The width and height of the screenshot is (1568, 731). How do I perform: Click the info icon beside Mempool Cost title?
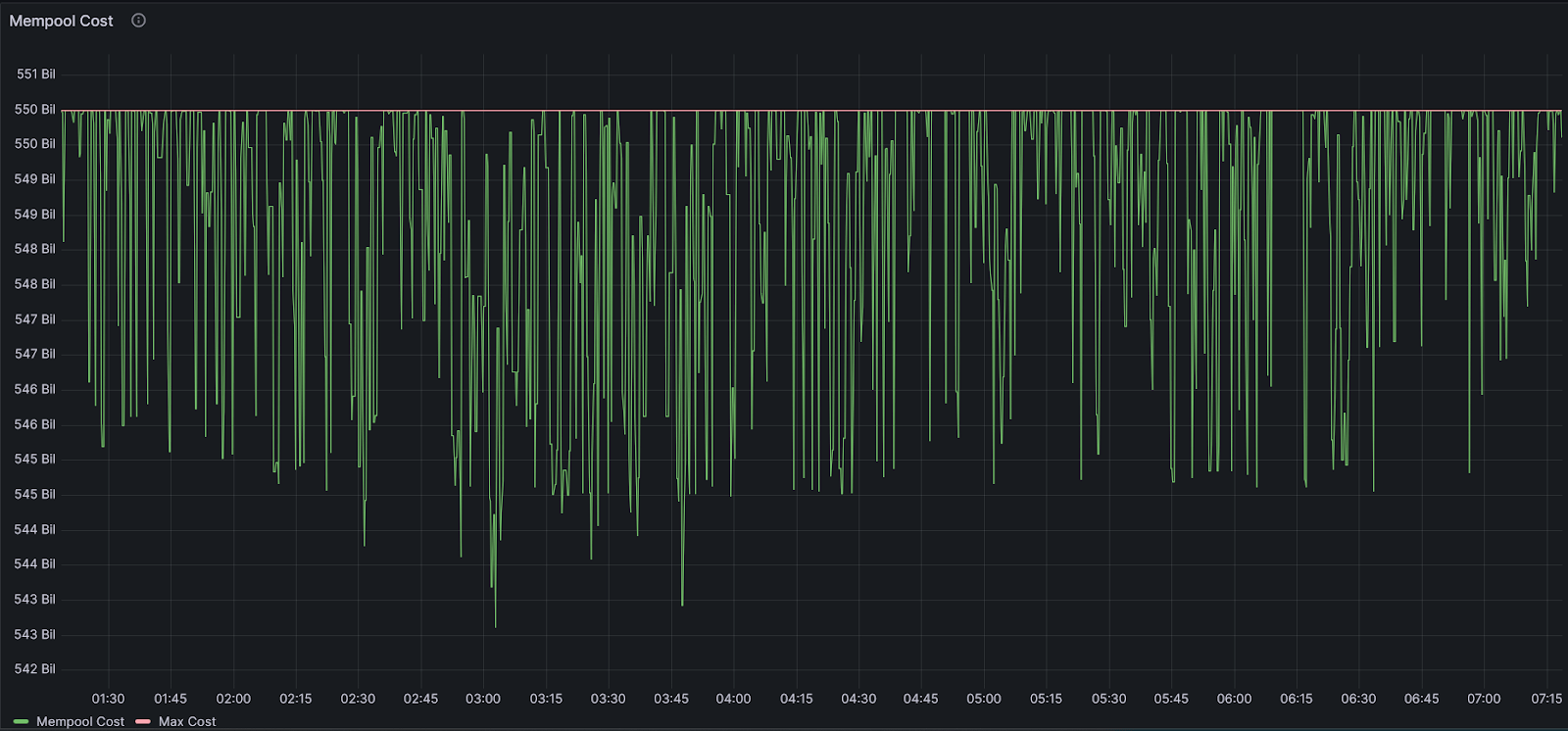tap(138, 21)
